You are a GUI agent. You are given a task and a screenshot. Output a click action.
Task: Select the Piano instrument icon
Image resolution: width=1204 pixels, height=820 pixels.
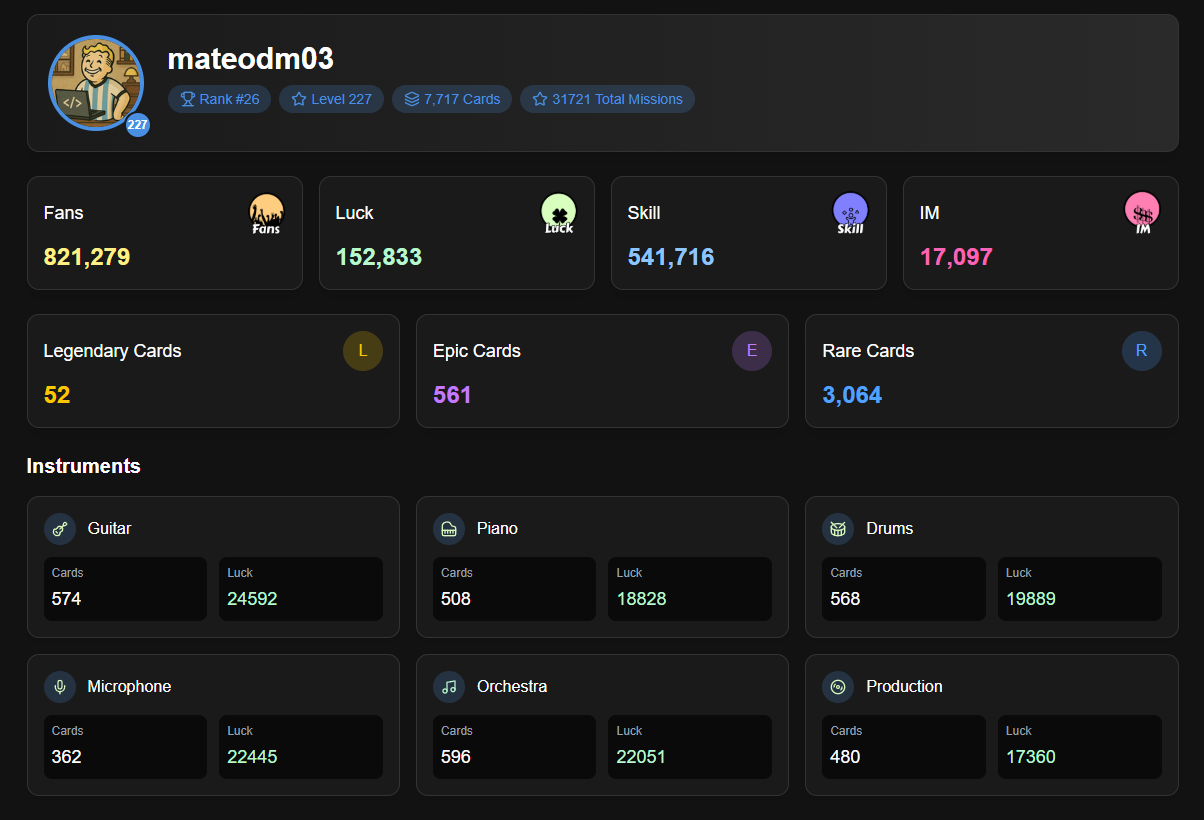click(x=449, y=529)
